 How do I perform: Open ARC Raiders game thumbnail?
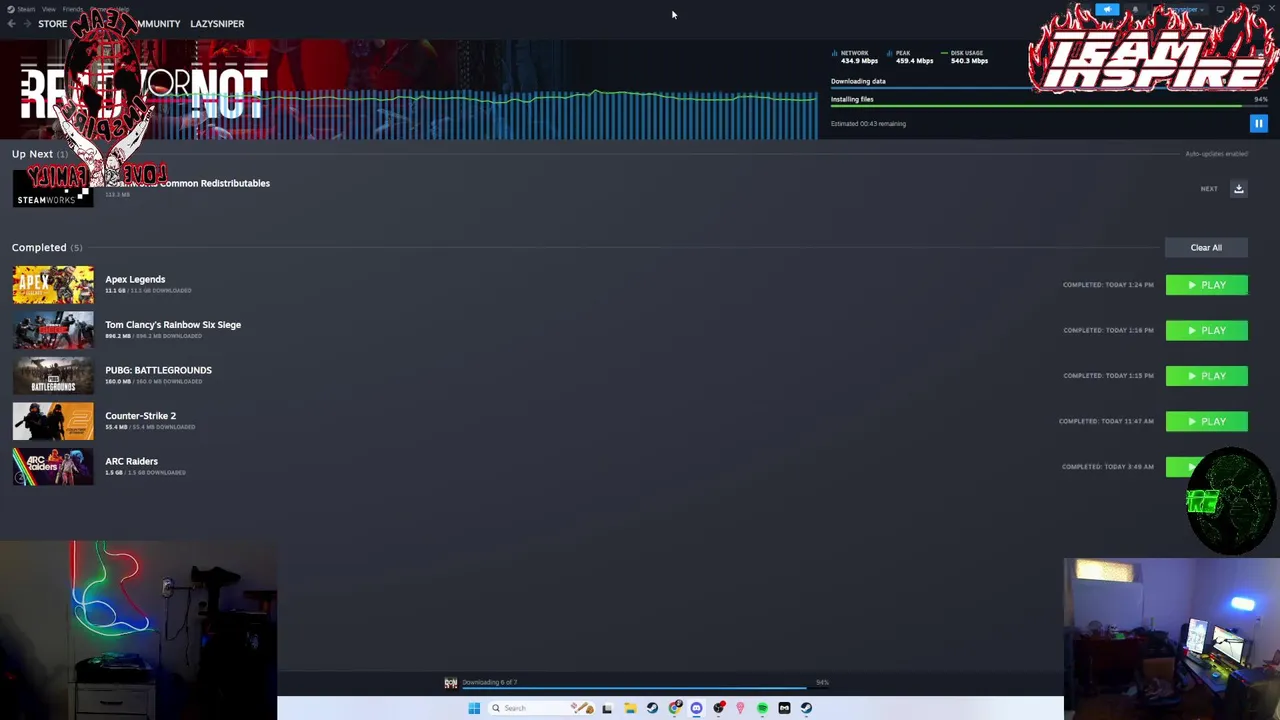tap(53, 467)
